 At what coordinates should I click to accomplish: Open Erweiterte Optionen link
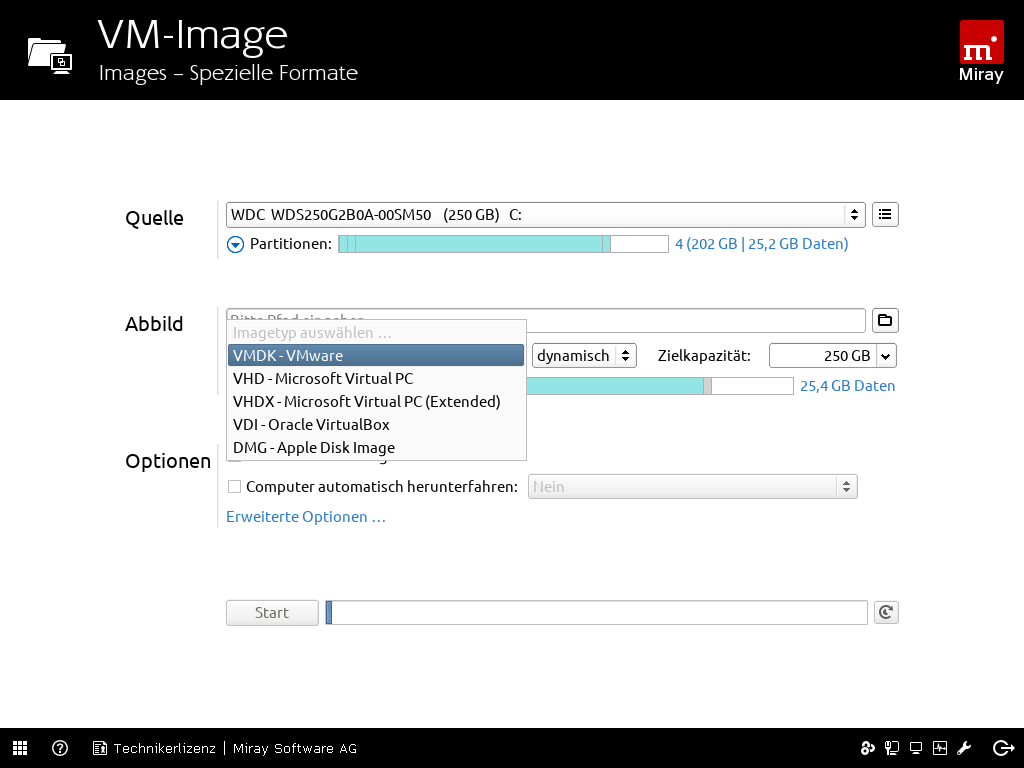tap(306, 517)
